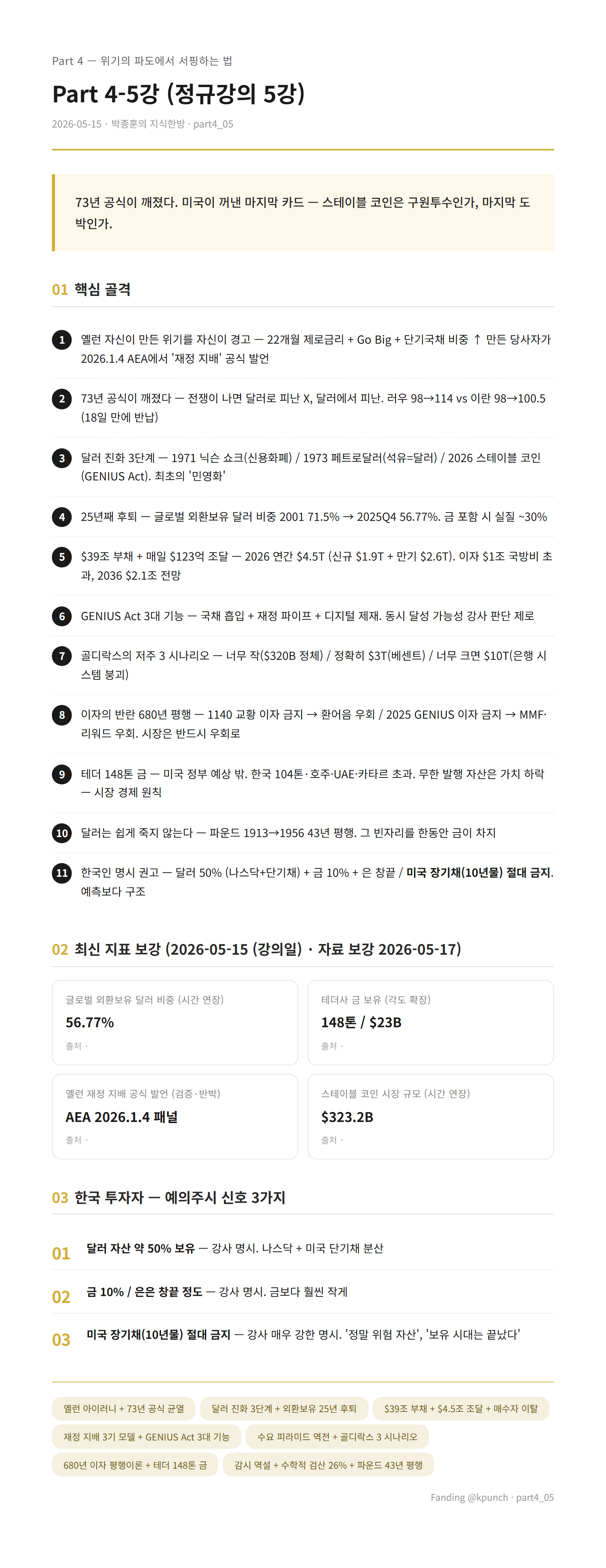
Task: Click the Fanding @kpunch footer text
Action: [469, 1497]
